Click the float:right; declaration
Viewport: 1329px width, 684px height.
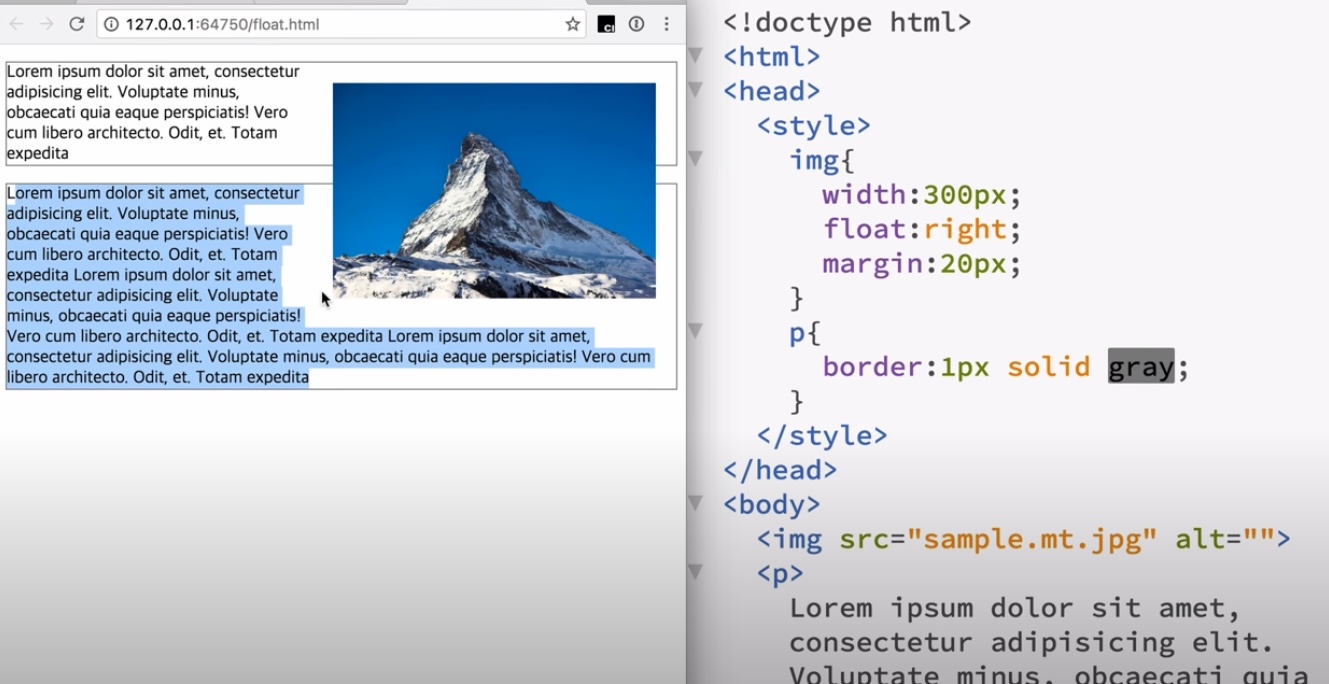(x=922, y=229)
